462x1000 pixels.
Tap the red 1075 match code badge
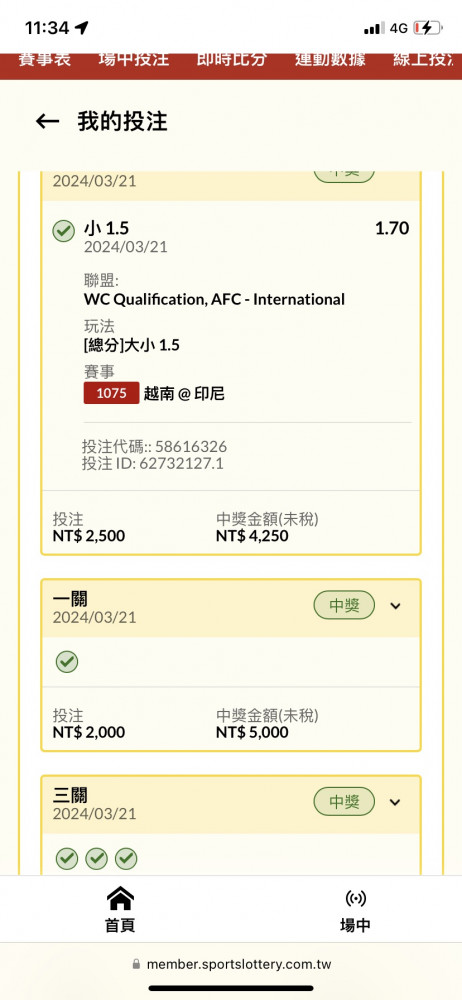point(111,393)
